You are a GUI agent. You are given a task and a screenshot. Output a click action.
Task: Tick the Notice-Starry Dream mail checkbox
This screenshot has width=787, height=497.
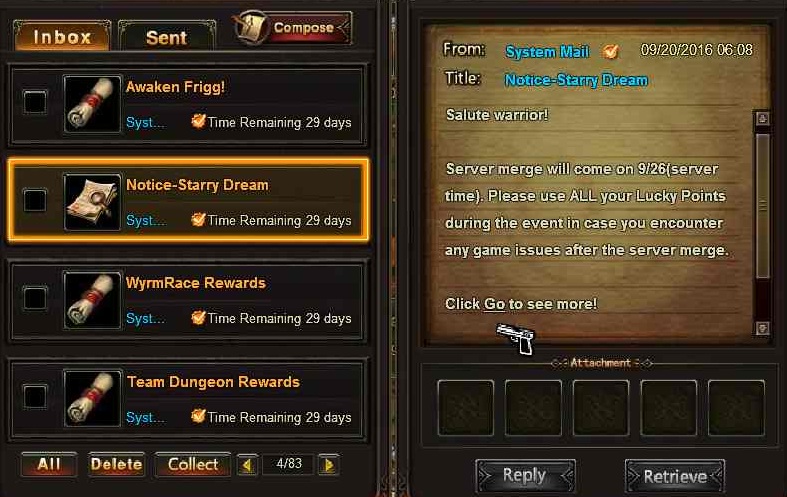coord(35,200)
